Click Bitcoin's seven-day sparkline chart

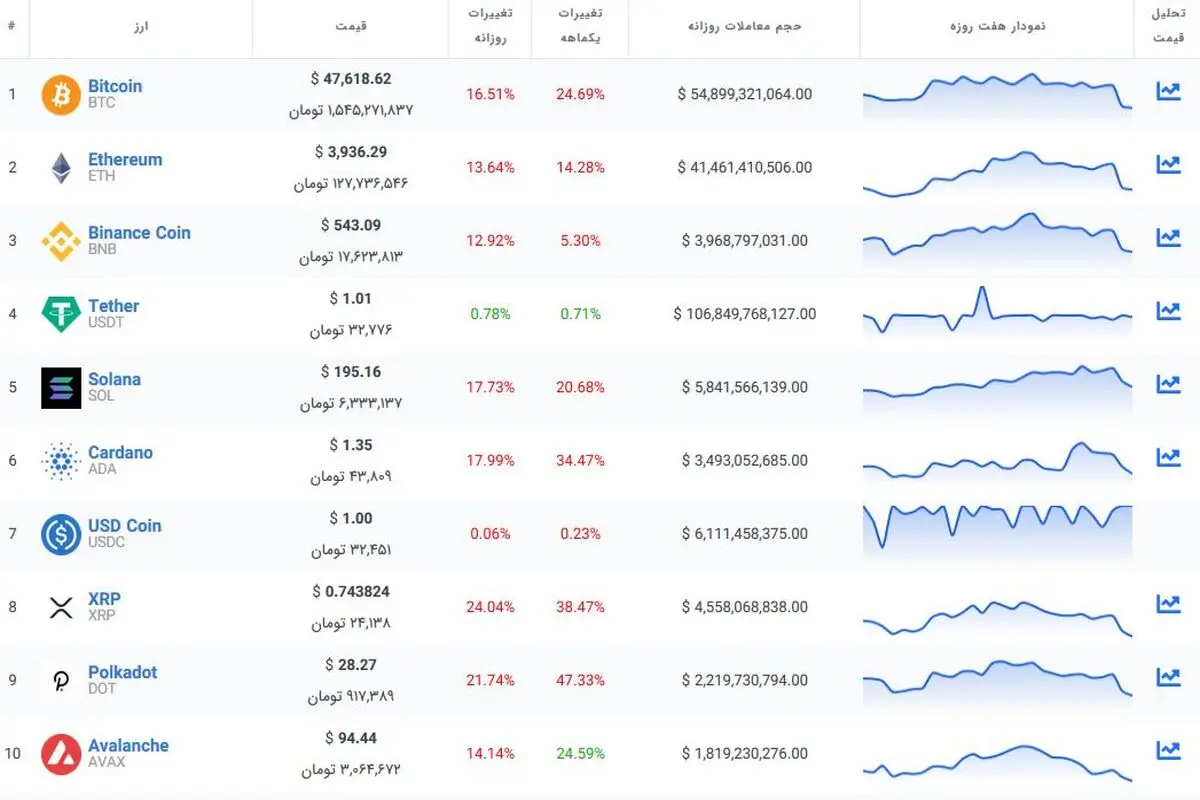[x=998, y=93]
